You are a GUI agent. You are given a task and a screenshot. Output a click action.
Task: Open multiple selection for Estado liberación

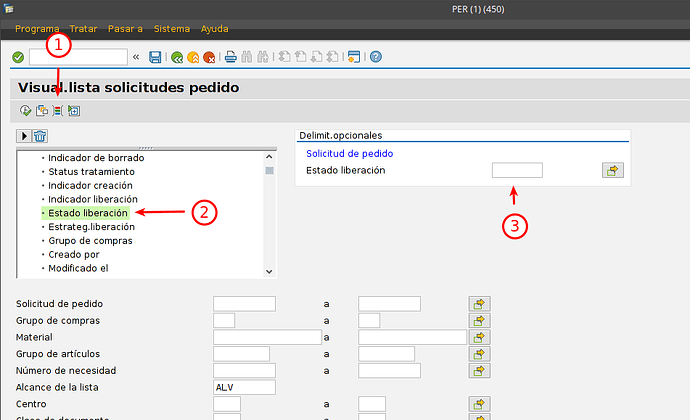click(613, 170)
